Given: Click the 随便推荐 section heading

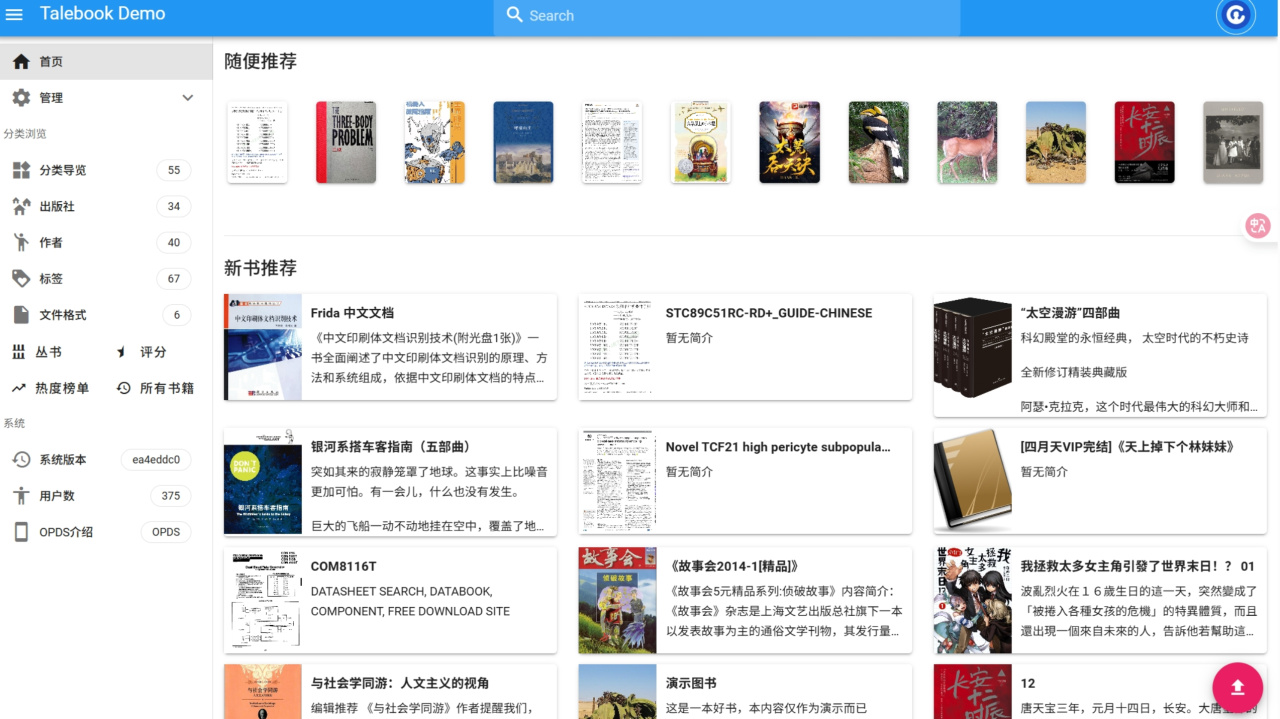Looking at the screenshot, I should 260,61.
